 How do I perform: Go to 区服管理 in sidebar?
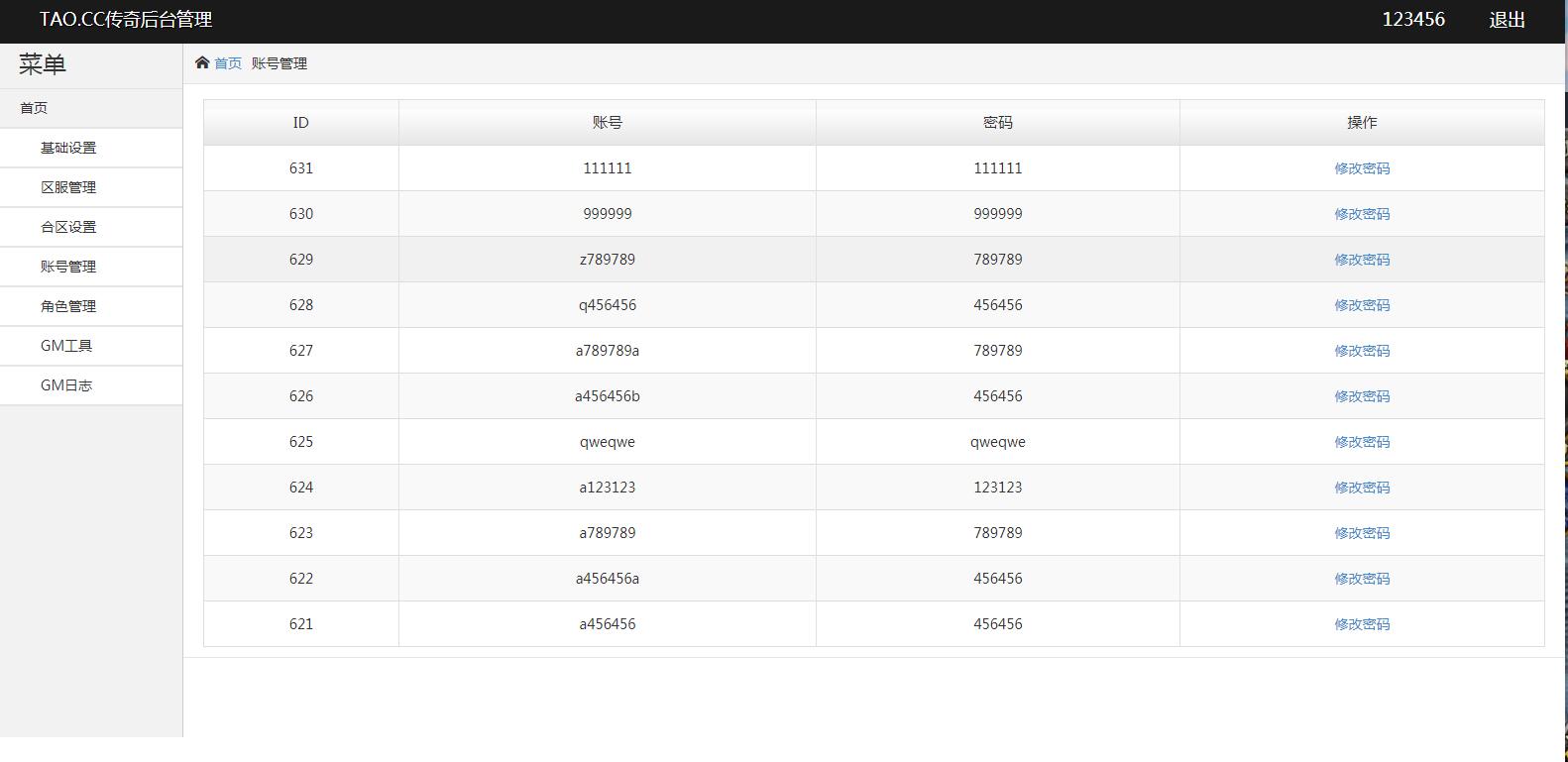pos(68,187)
